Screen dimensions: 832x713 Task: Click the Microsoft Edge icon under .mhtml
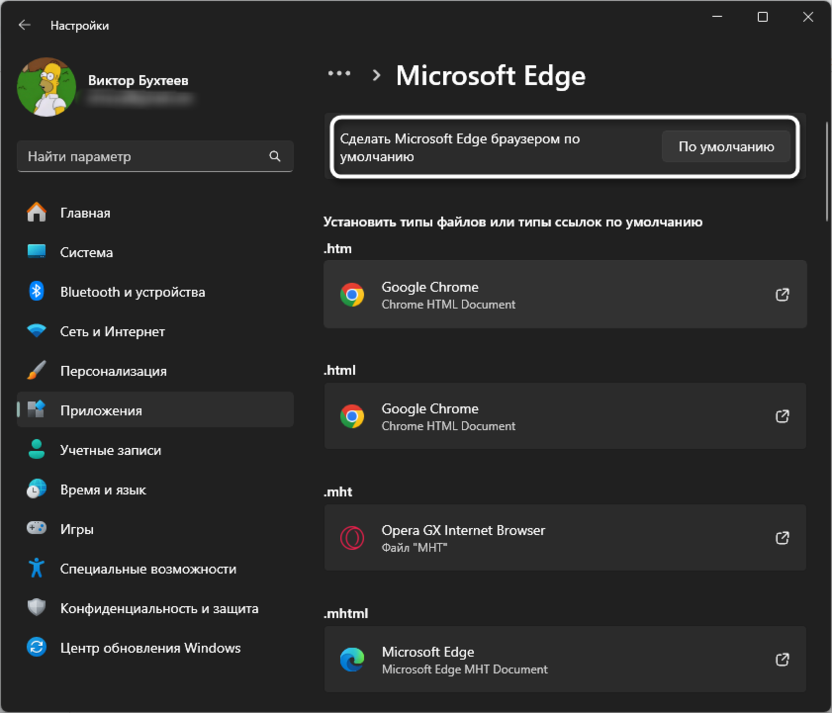click(x=352, y=660)
